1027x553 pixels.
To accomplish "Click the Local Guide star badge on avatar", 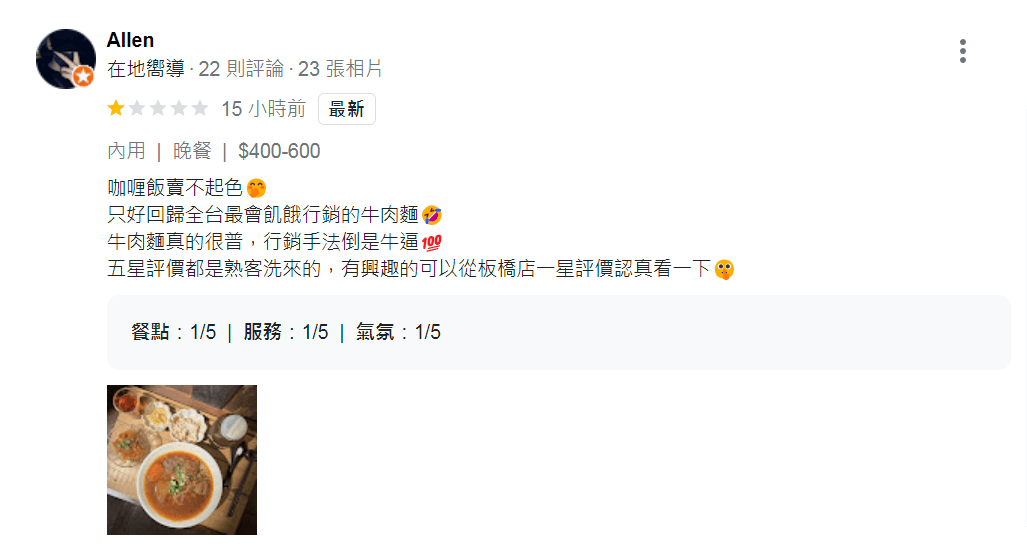I will (83, 76).
